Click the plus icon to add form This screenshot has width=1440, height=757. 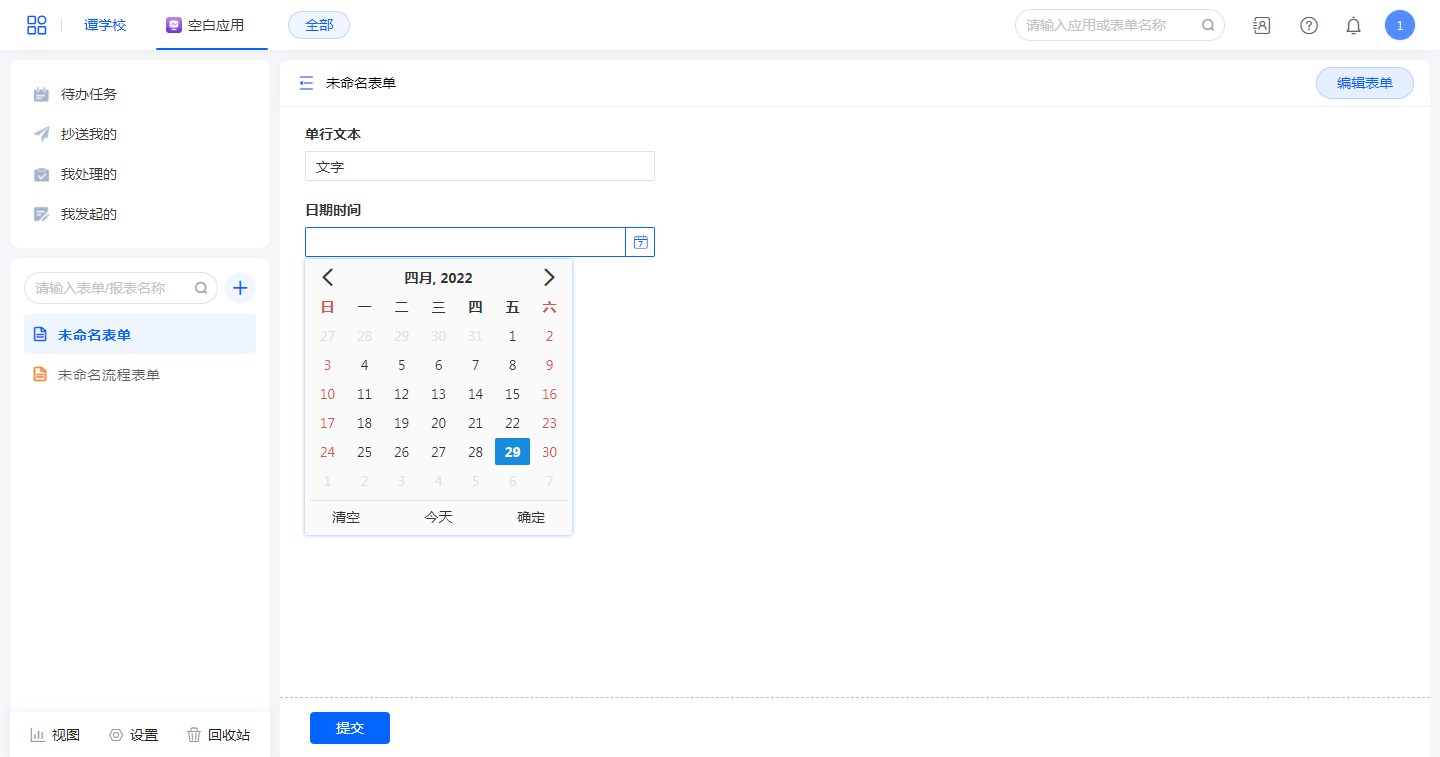(240, 288)
